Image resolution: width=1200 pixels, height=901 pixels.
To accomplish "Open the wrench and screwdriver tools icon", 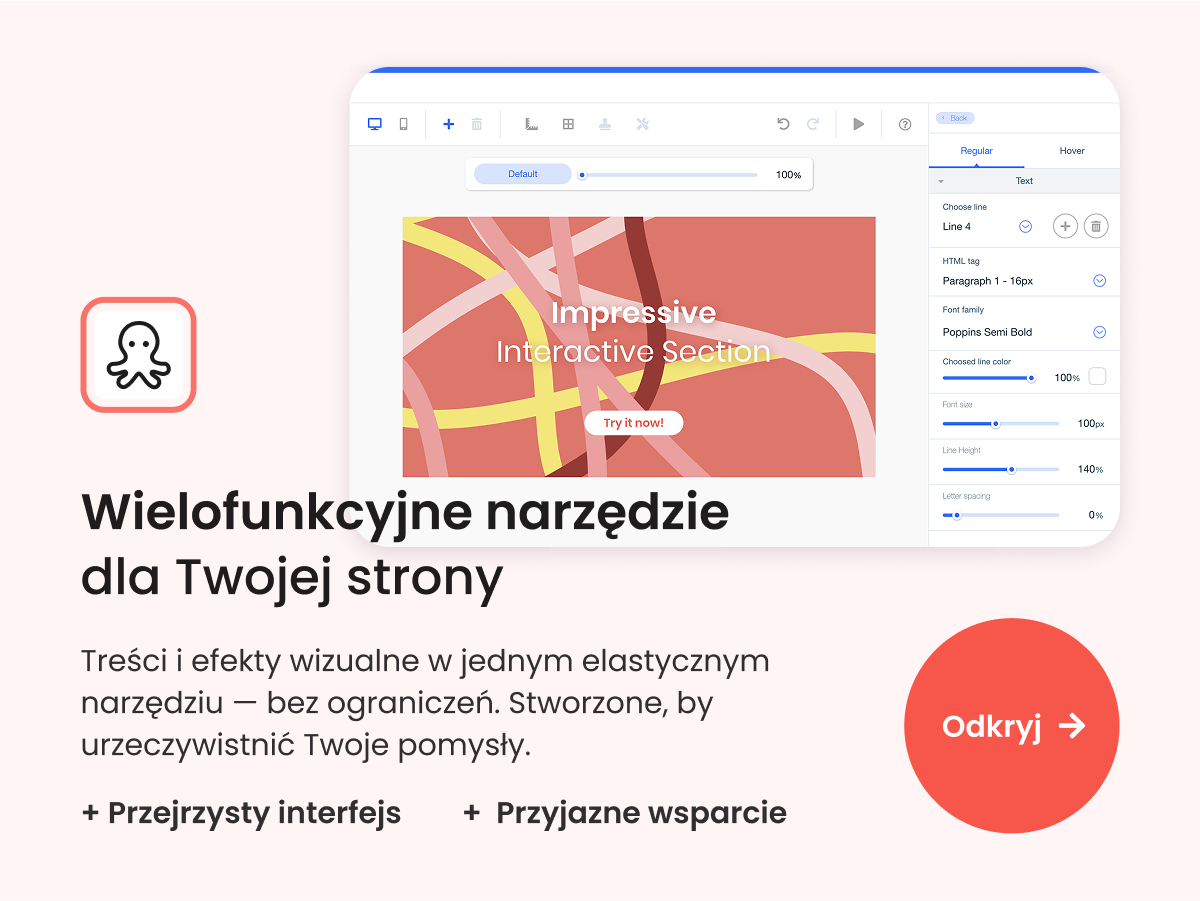I will pos(643,124).
